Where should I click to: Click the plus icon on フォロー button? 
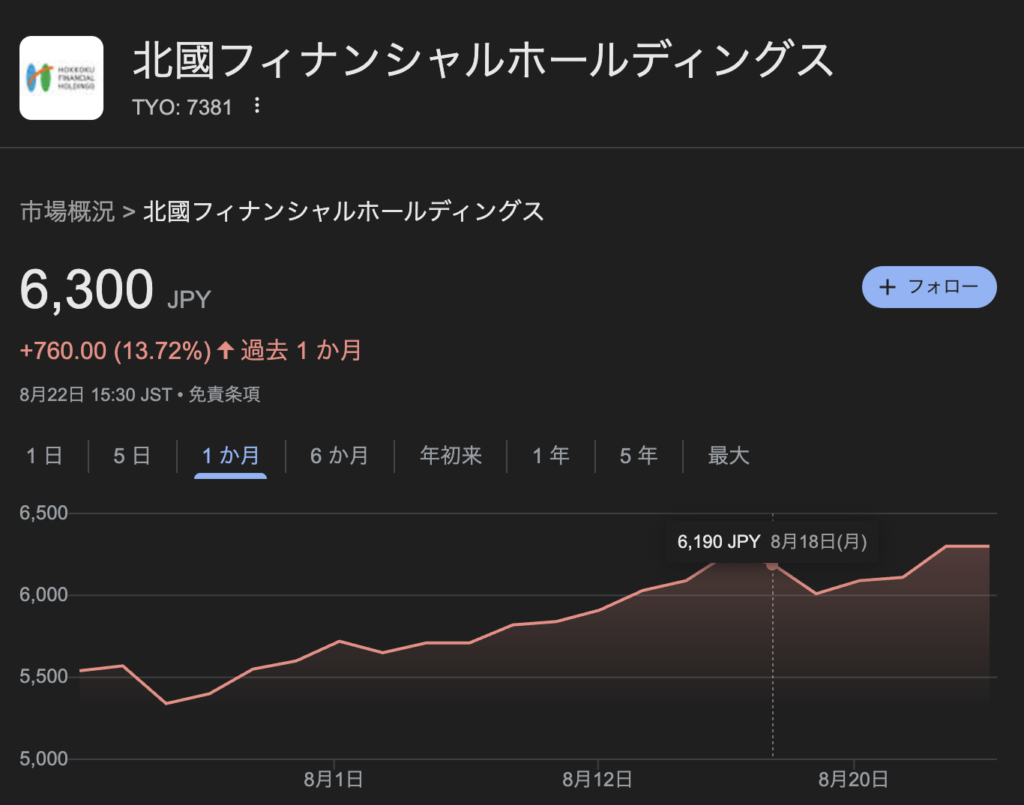click(x=887, y=287)
